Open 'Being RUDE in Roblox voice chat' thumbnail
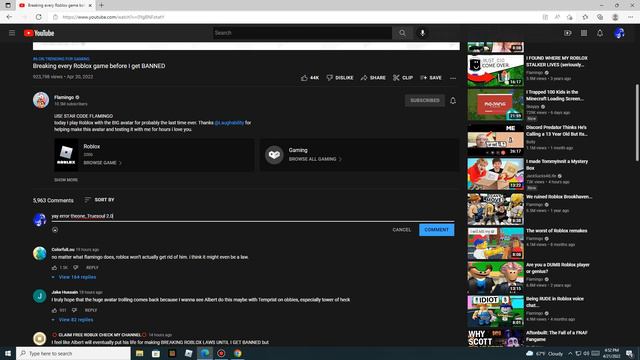 tap(496, 311)
